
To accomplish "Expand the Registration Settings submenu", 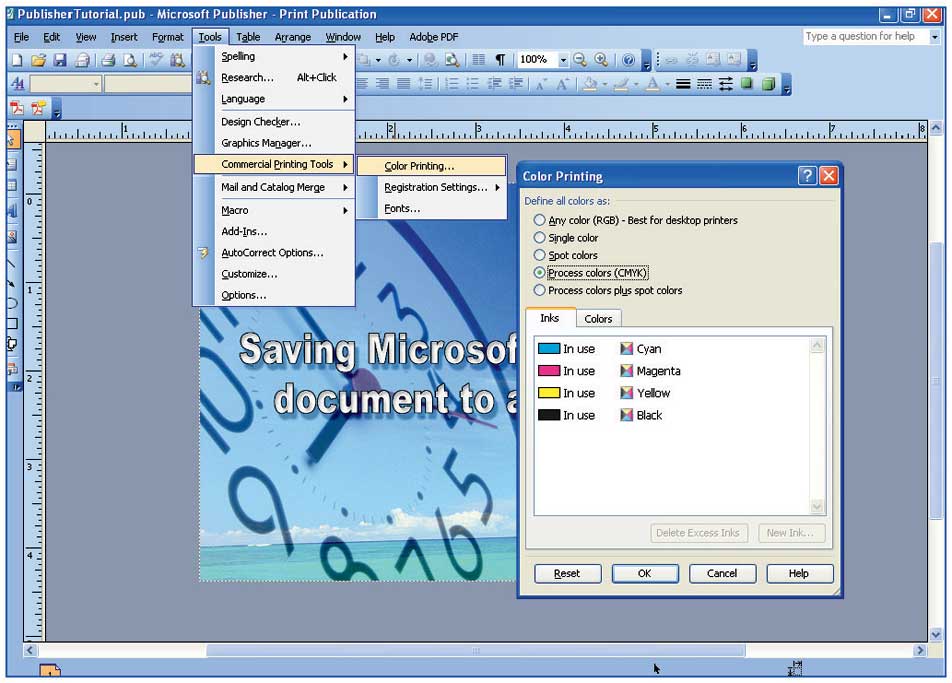I will 432,188.
